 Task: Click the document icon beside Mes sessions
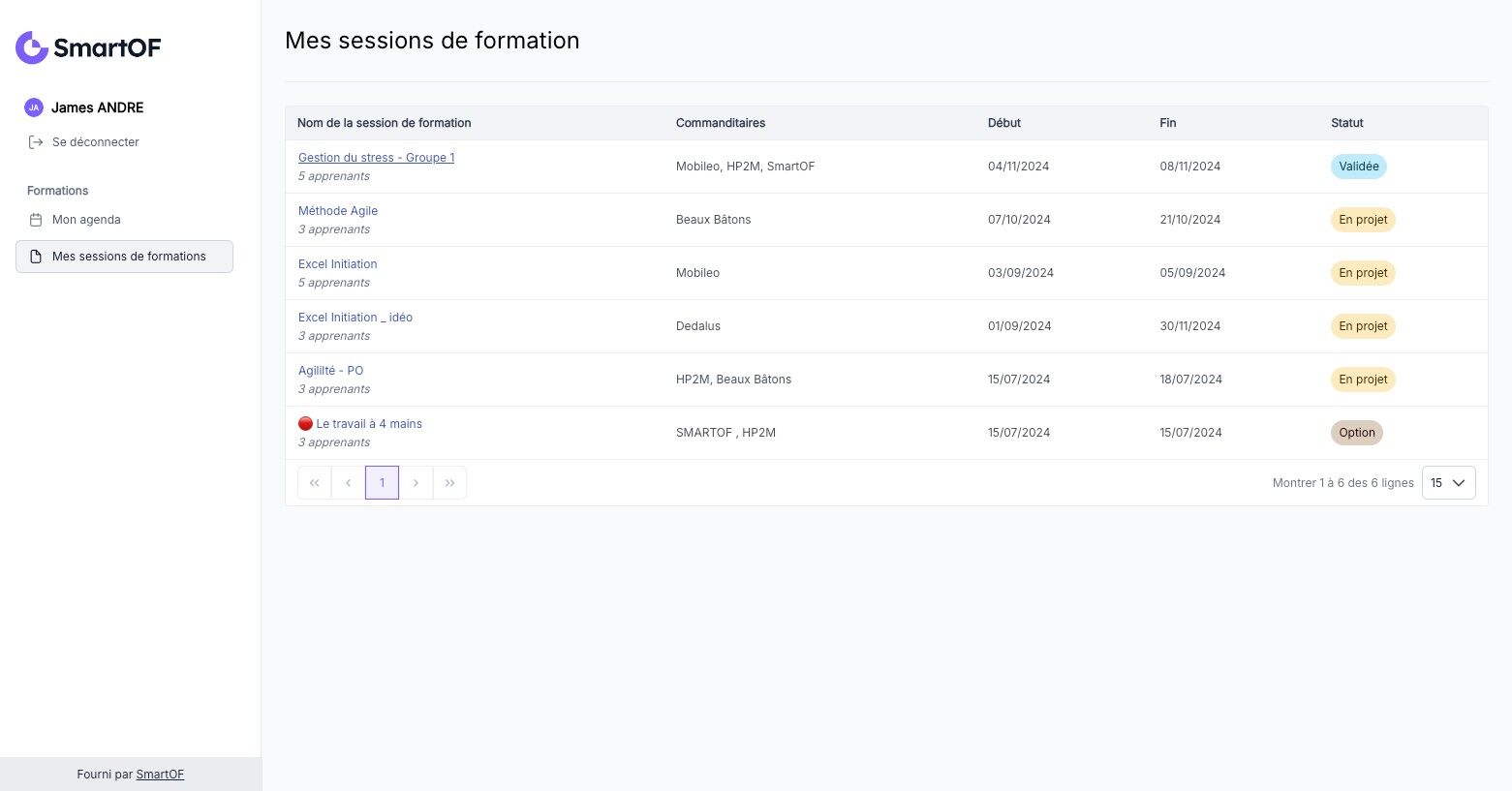tap(36, 257)
